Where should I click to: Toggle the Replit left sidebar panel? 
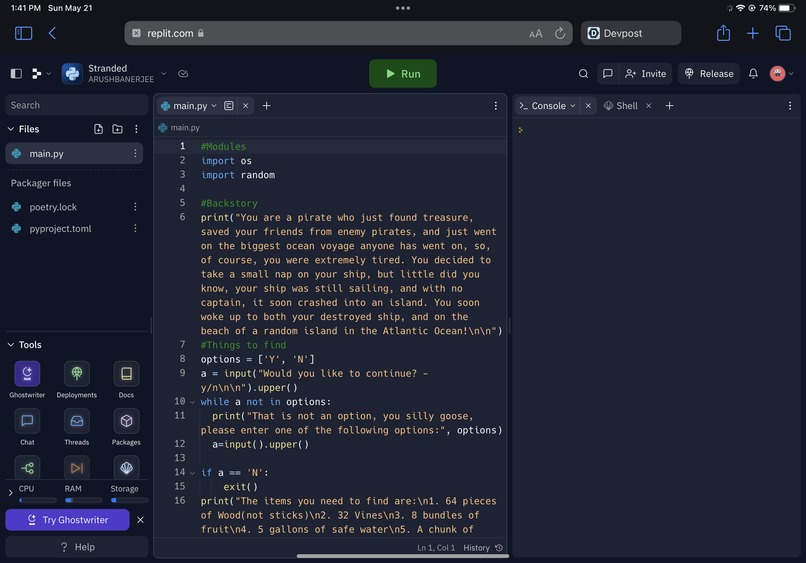16,74
